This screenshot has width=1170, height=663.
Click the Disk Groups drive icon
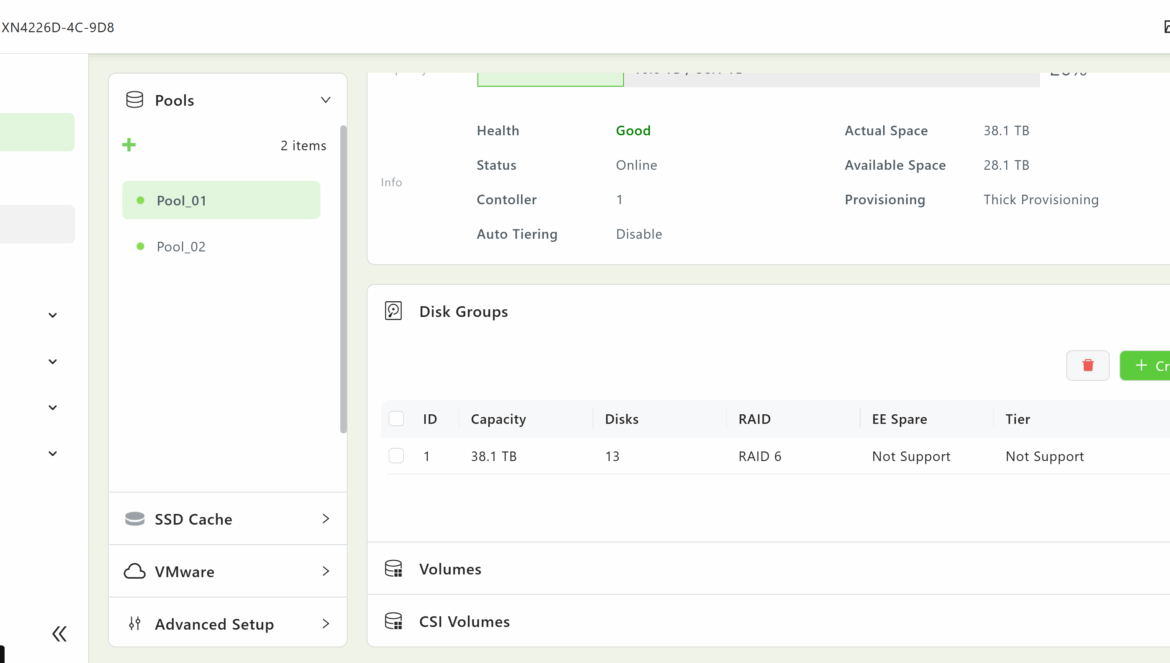pos(394,311)
